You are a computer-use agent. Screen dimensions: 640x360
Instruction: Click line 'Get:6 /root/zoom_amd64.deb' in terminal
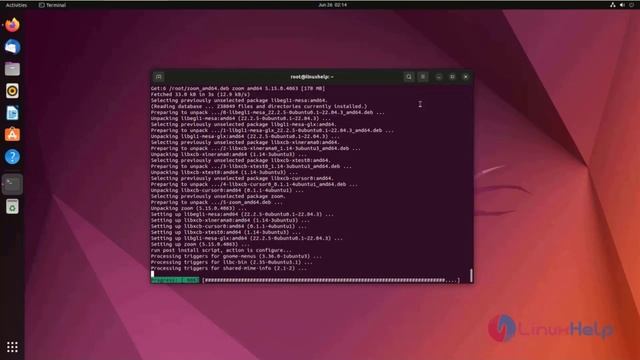[x=238, y=88]
